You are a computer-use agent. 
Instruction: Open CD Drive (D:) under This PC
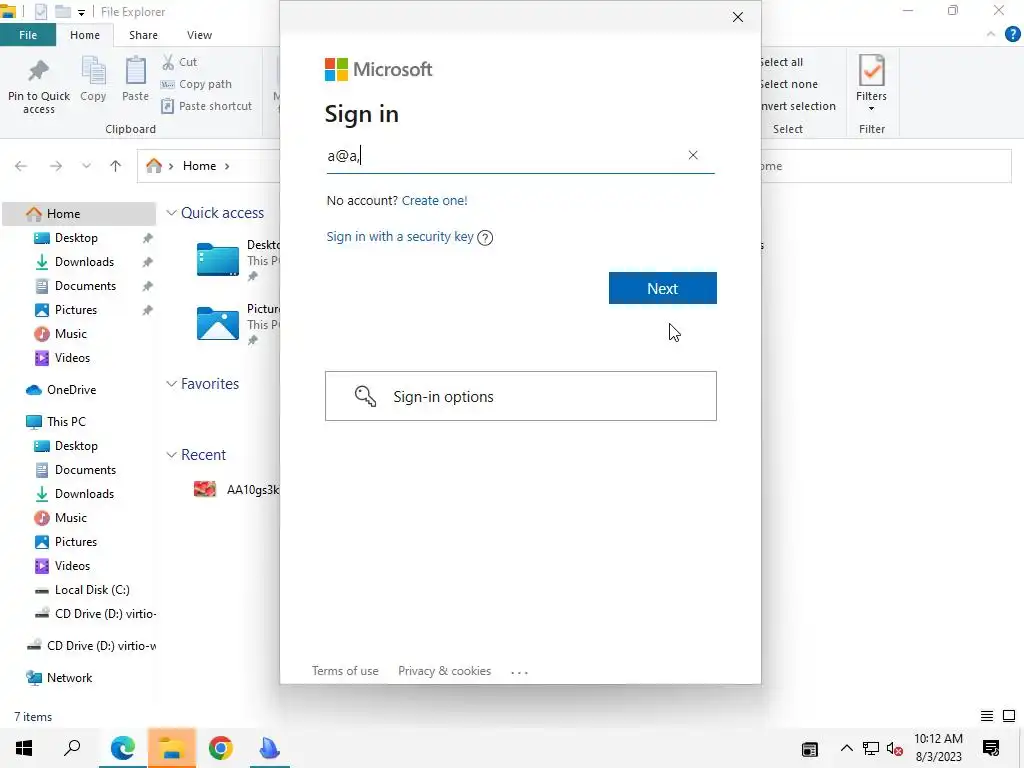(x=104, y=614)
